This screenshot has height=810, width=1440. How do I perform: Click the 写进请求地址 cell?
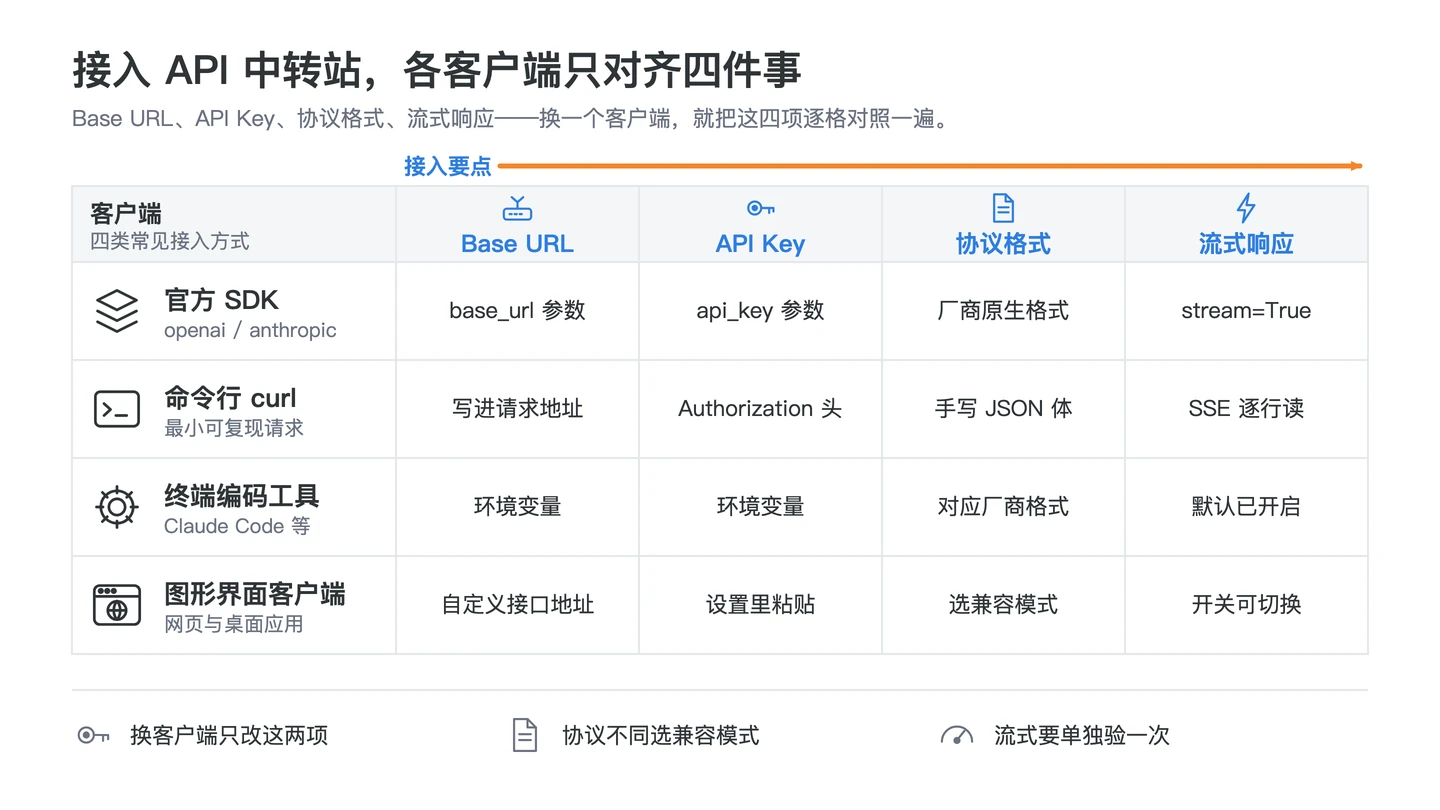tap(517, 409)
